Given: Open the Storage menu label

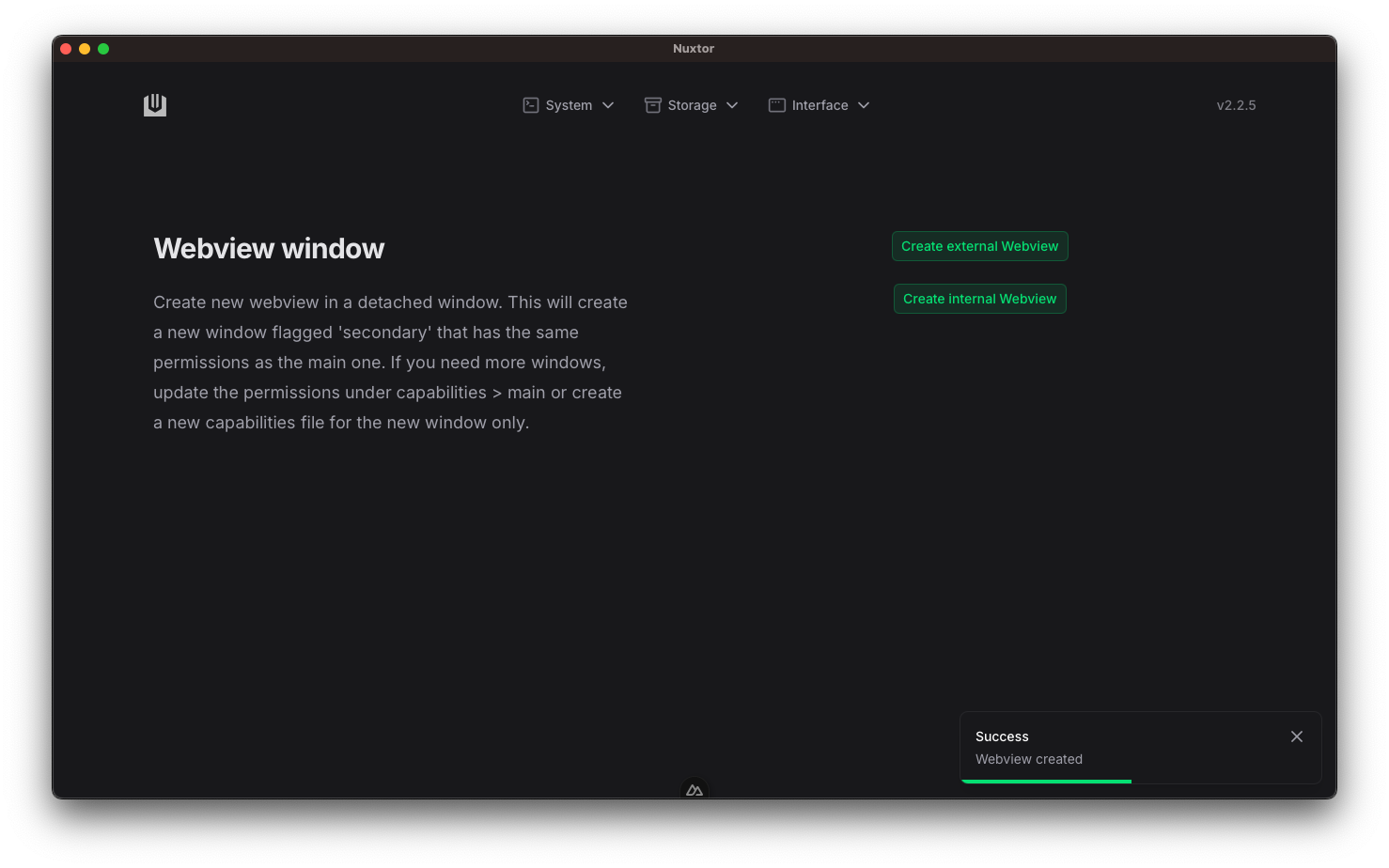Looking at the screenshot, I should 692,105.
